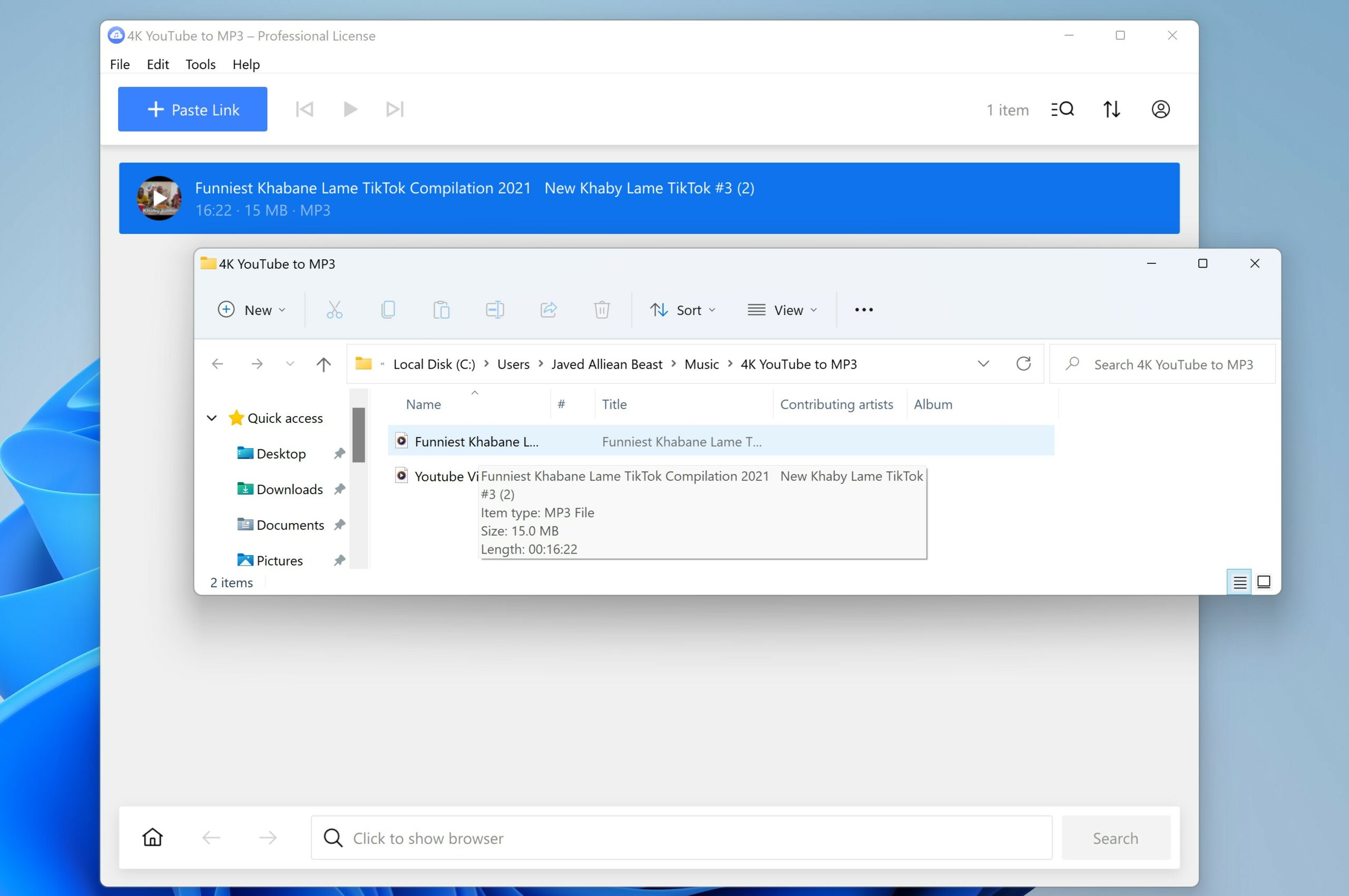Viewport: 1349px width, 896px height.
Task: Click Users breadcrumb in address bar
Action: [513, 364]
